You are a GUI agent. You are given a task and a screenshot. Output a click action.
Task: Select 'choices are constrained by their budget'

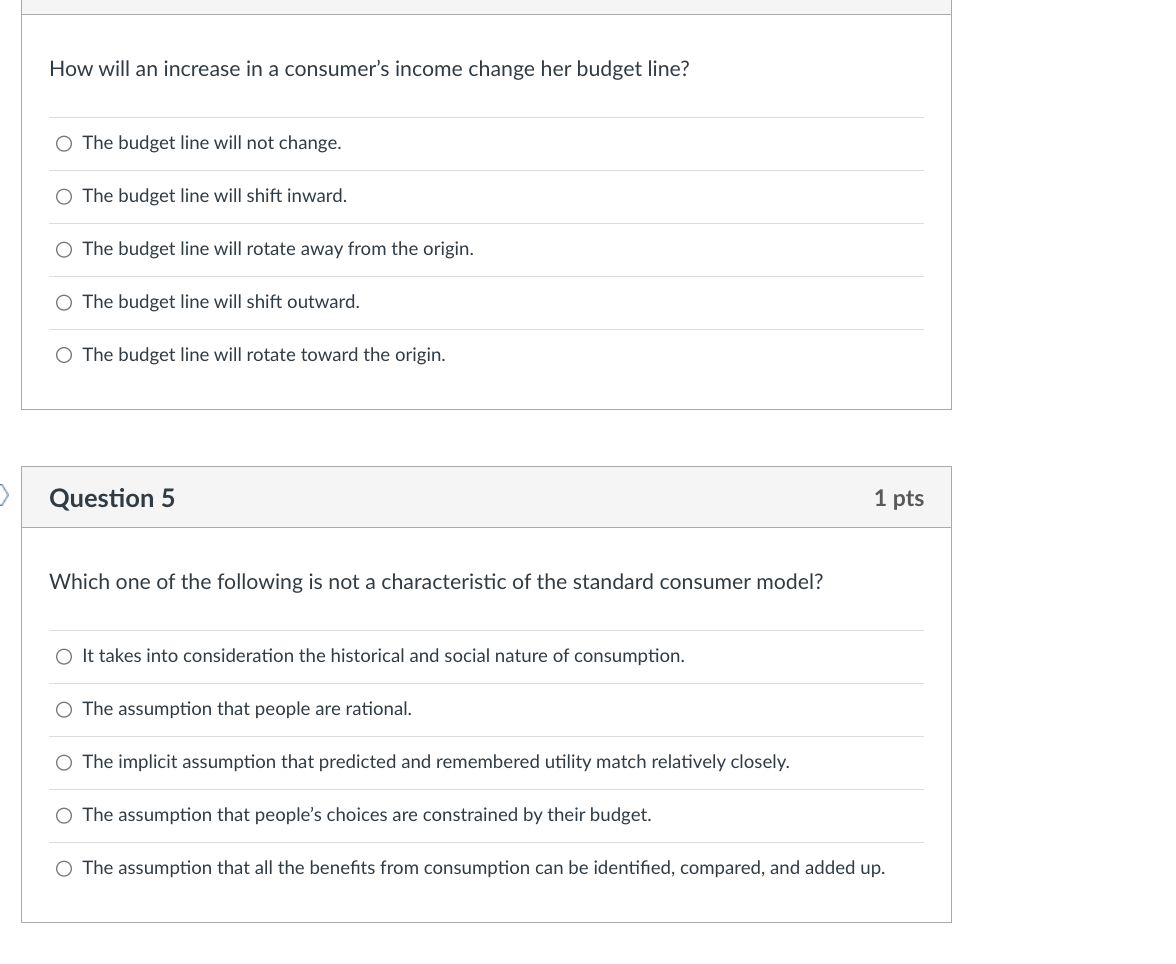pos(64,816)
